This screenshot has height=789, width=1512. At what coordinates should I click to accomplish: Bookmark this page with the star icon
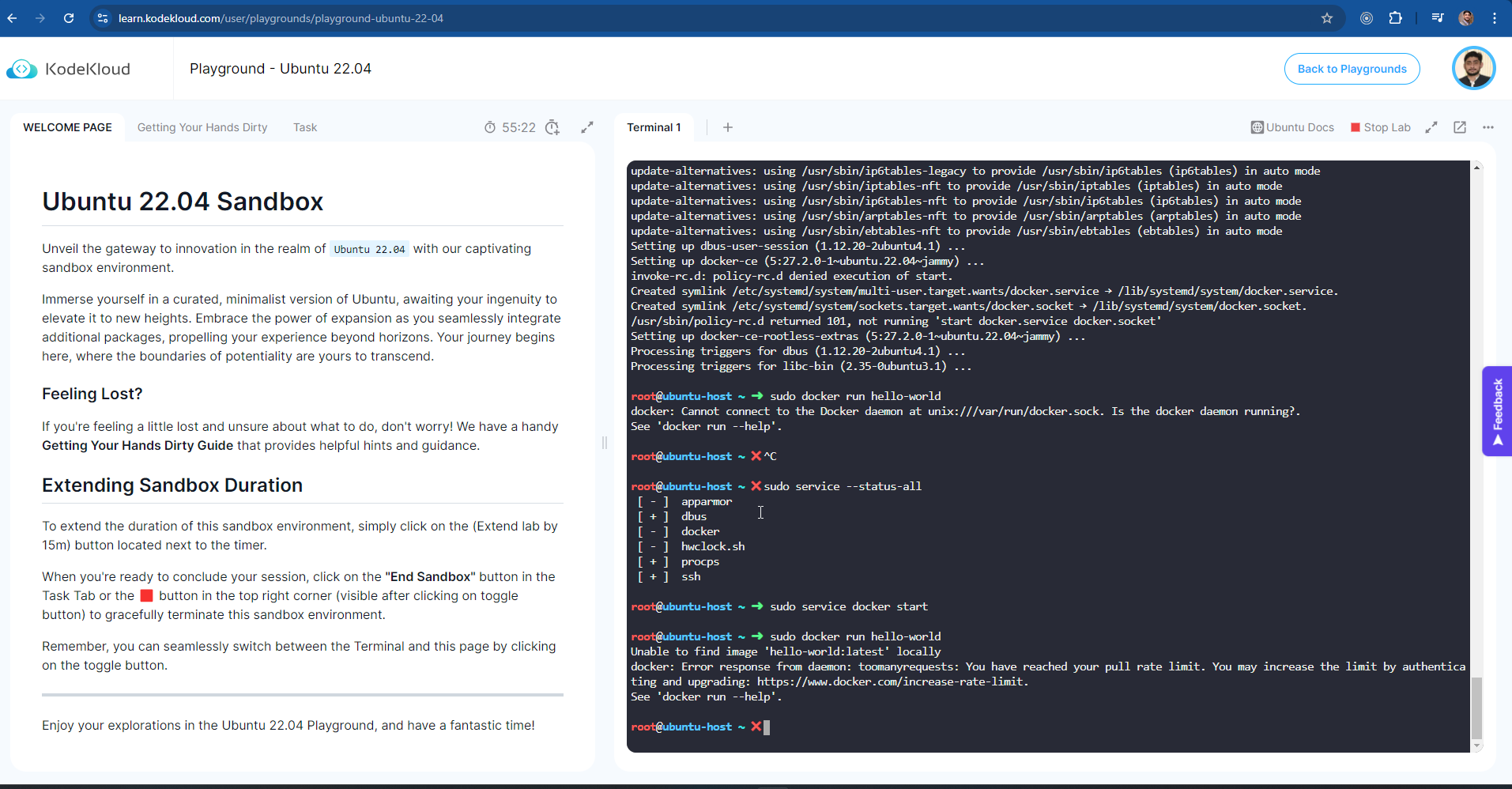(1327, 18)
